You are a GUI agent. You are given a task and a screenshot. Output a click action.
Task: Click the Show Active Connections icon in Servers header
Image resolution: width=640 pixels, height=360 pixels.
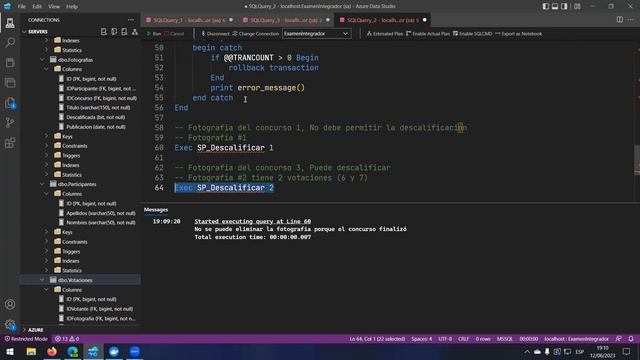(x=124, y=31)
